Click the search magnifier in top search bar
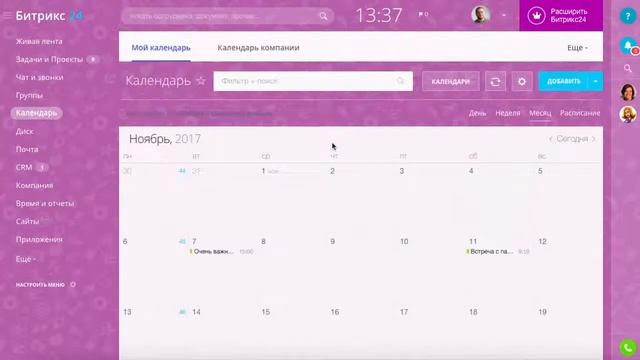The image size is (640, 360). (323, 16)
